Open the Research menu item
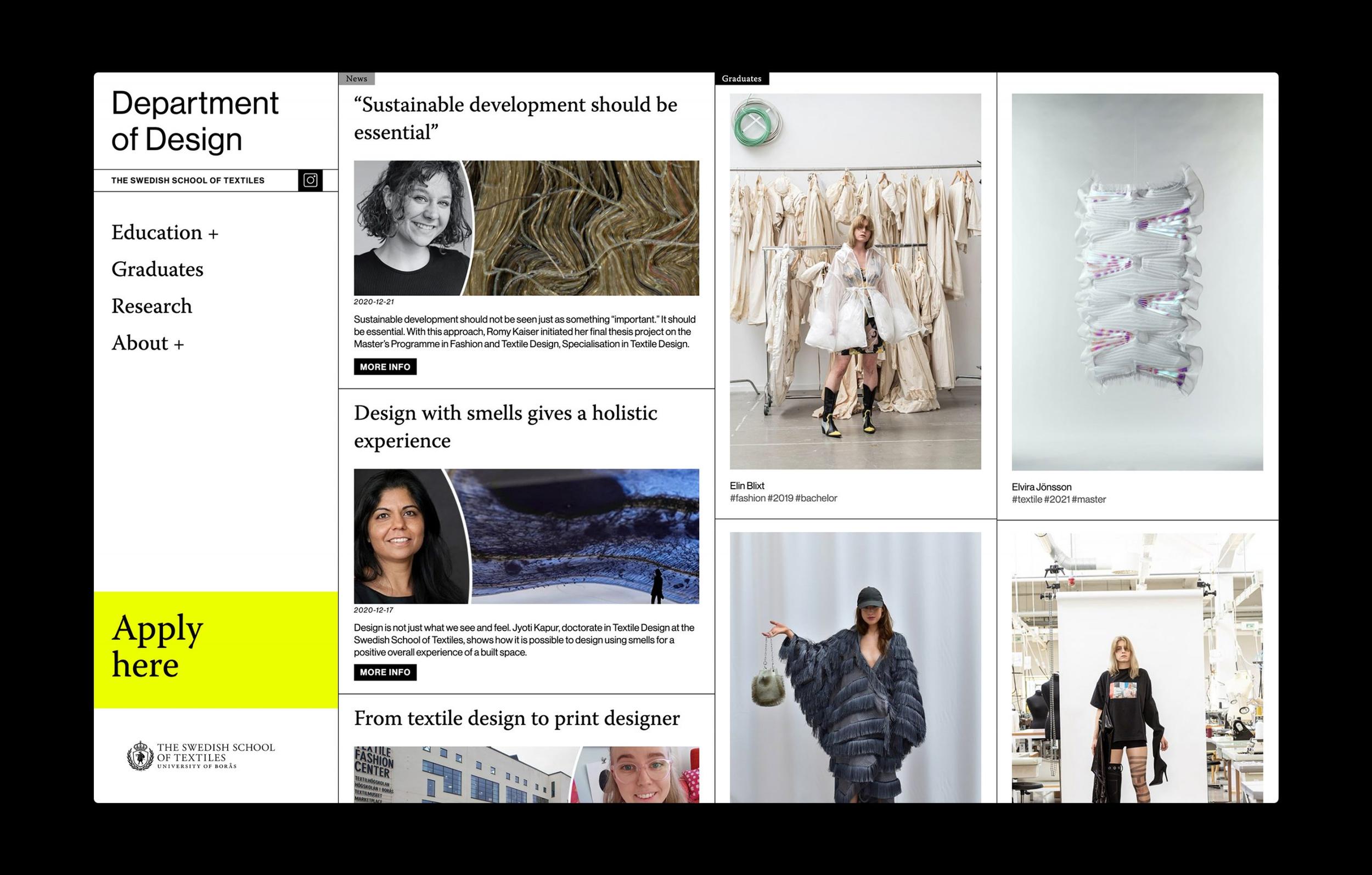The image size is (1372, 875). coord(151,306)
